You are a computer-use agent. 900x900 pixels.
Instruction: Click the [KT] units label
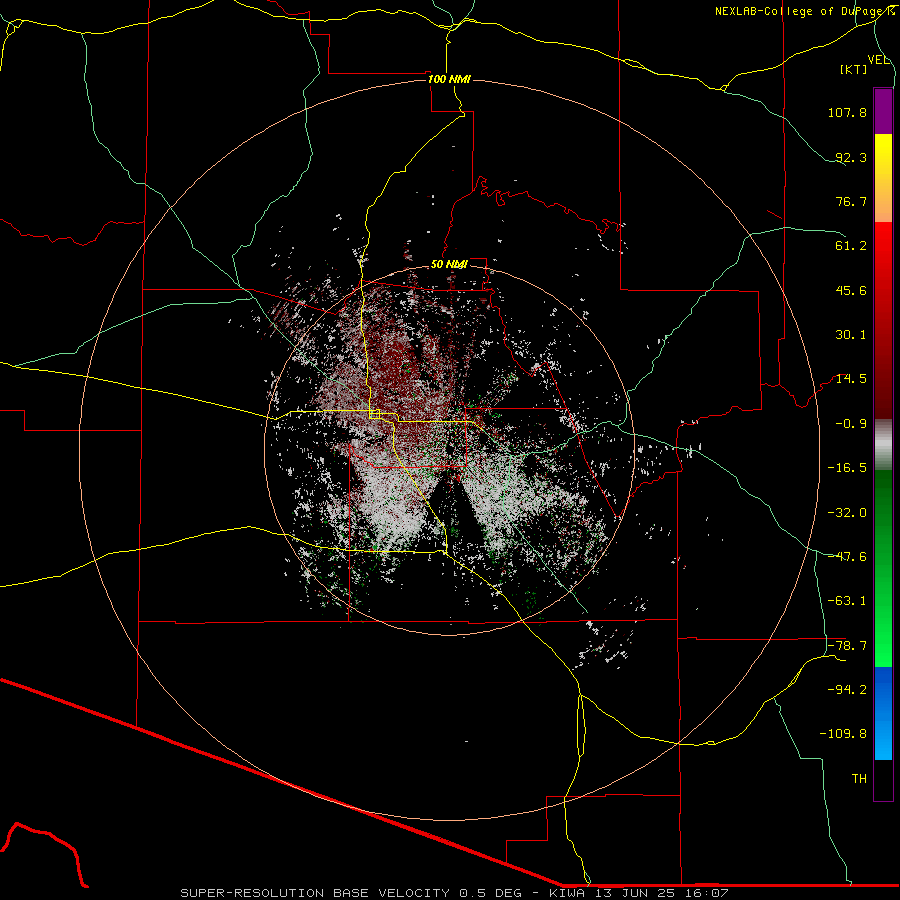(854, 69)
